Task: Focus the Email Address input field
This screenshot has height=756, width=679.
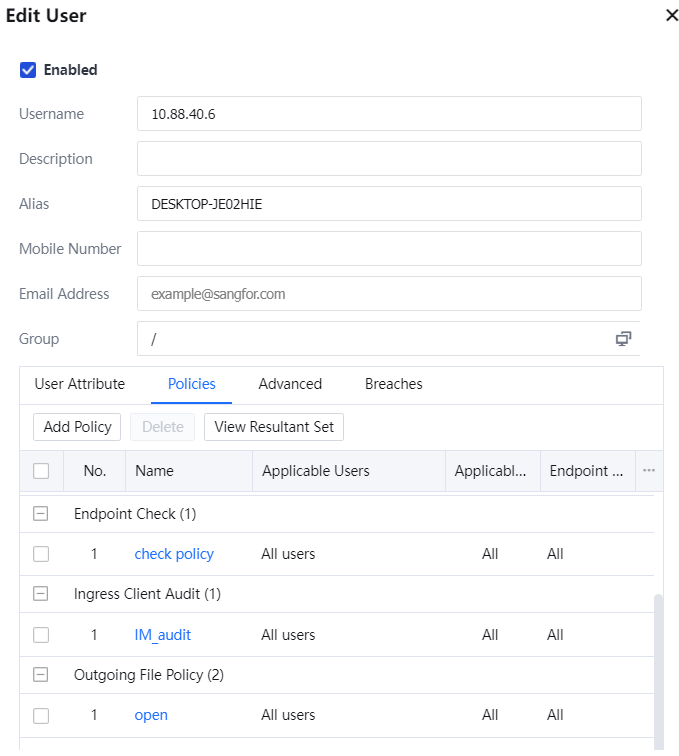Action: click(388, 294)
